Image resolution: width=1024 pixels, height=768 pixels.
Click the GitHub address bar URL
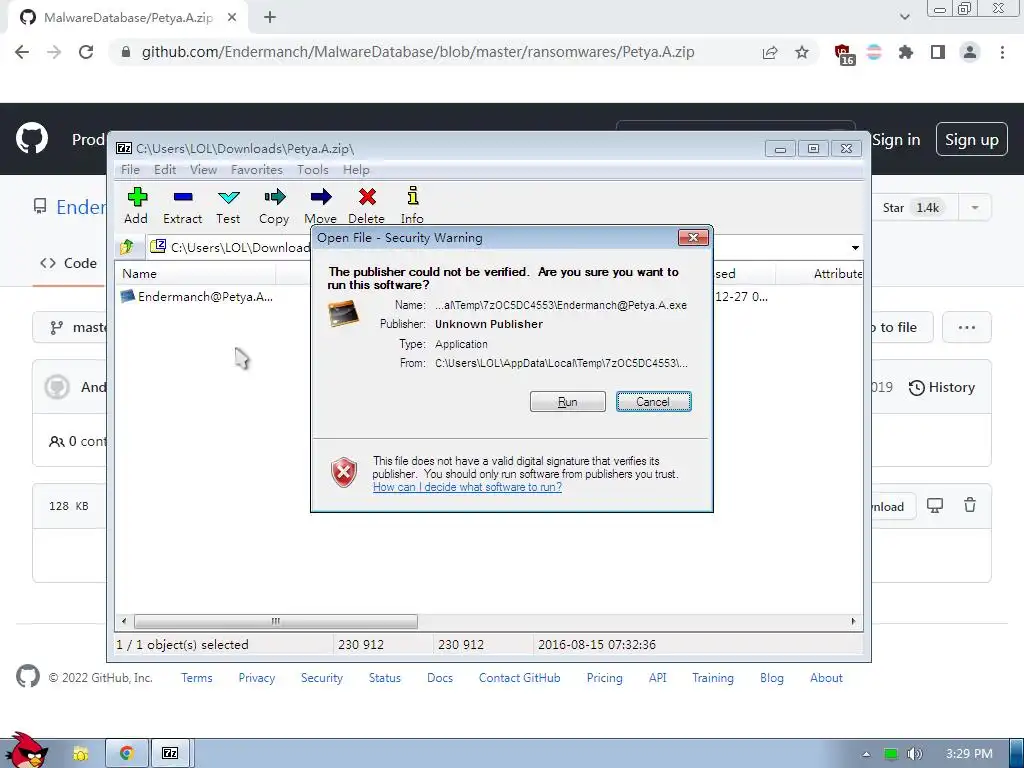(418, 52)
